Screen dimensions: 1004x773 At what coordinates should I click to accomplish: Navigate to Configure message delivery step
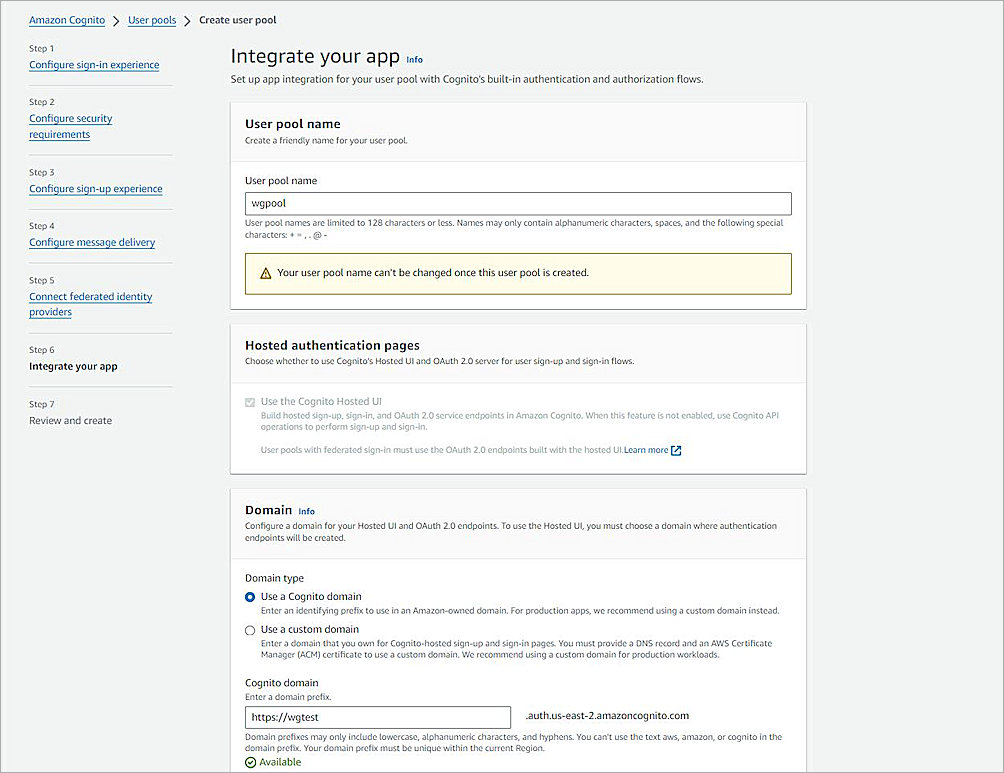click(92, 242)
